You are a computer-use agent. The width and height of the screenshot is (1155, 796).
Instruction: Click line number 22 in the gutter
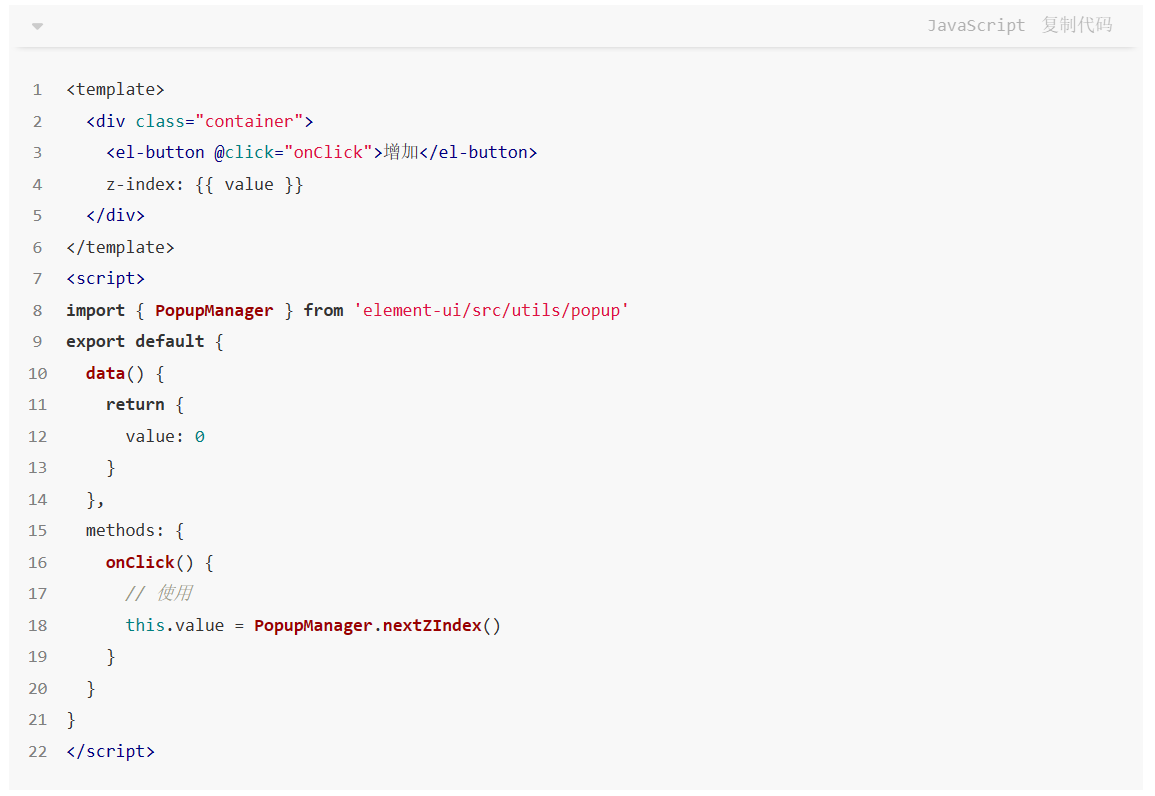point(38,752)
